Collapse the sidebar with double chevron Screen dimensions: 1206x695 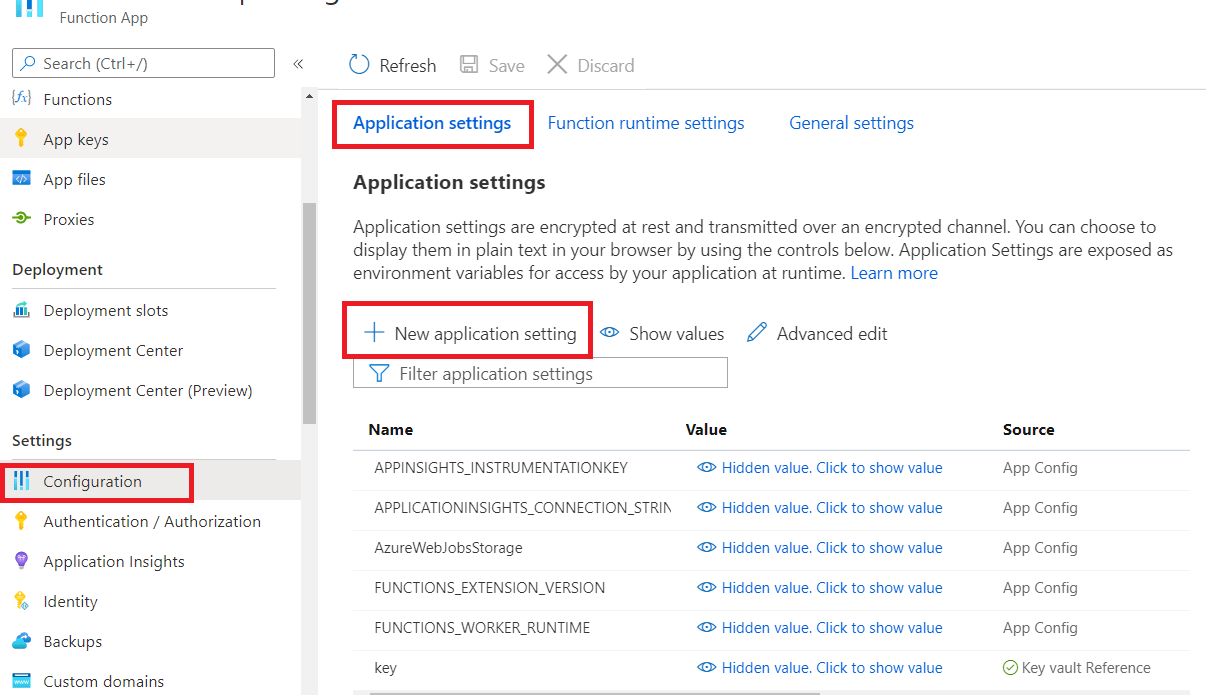coord(298,64)
